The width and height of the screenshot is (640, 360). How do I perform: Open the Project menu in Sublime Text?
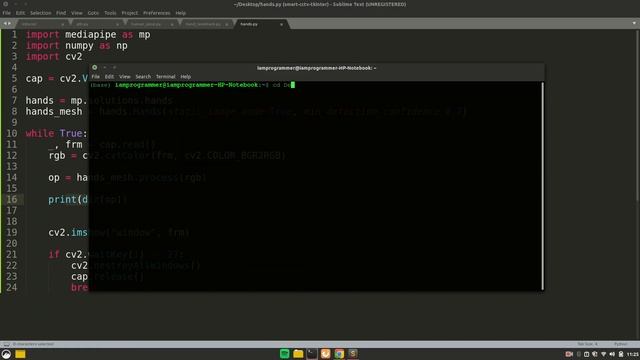point(130,13)
